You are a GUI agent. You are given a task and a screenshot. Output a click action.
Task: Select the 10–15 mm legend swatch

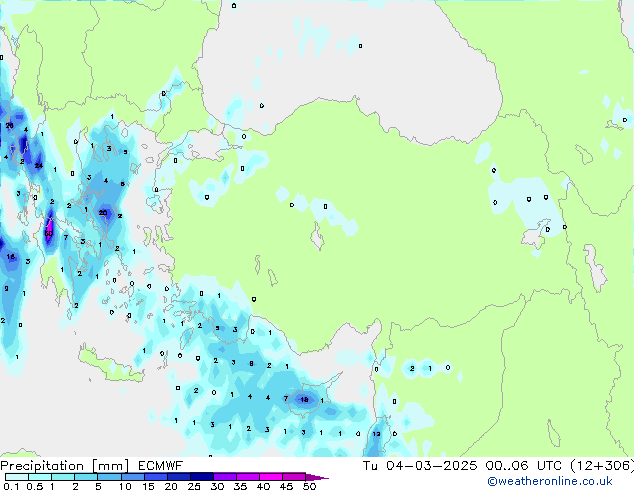pos(133,477)
